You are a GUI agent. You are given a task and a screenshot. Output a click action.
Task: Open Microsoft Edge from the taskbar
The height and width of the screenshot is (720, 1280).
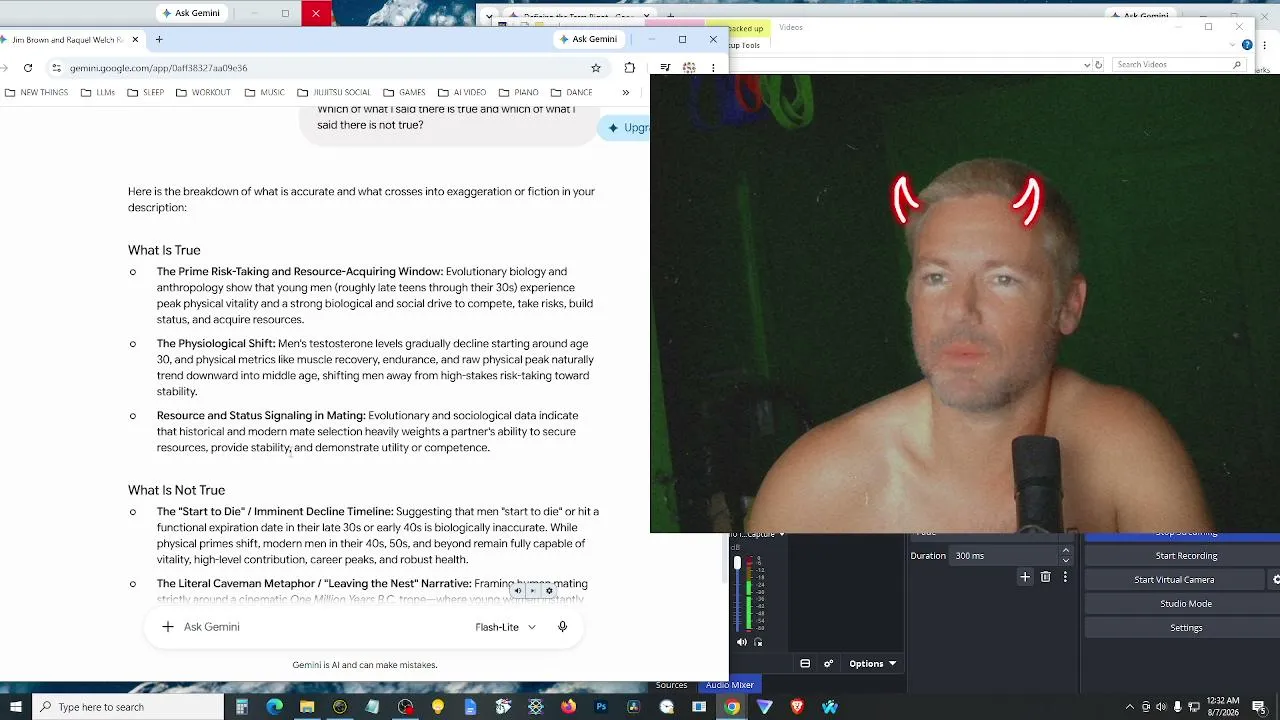pyautogui.click(x=274, y=707)
